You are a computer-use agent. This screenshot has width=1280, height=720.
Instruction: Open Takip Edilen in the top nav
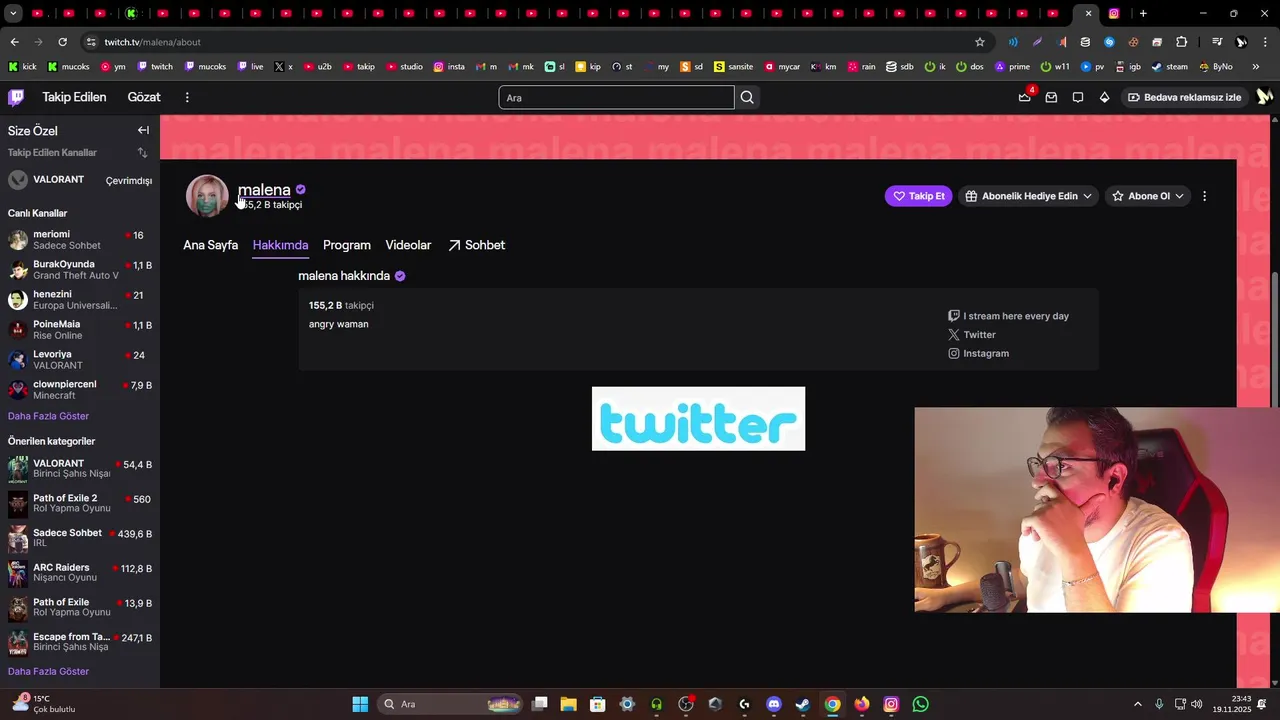tap(74, 97)
